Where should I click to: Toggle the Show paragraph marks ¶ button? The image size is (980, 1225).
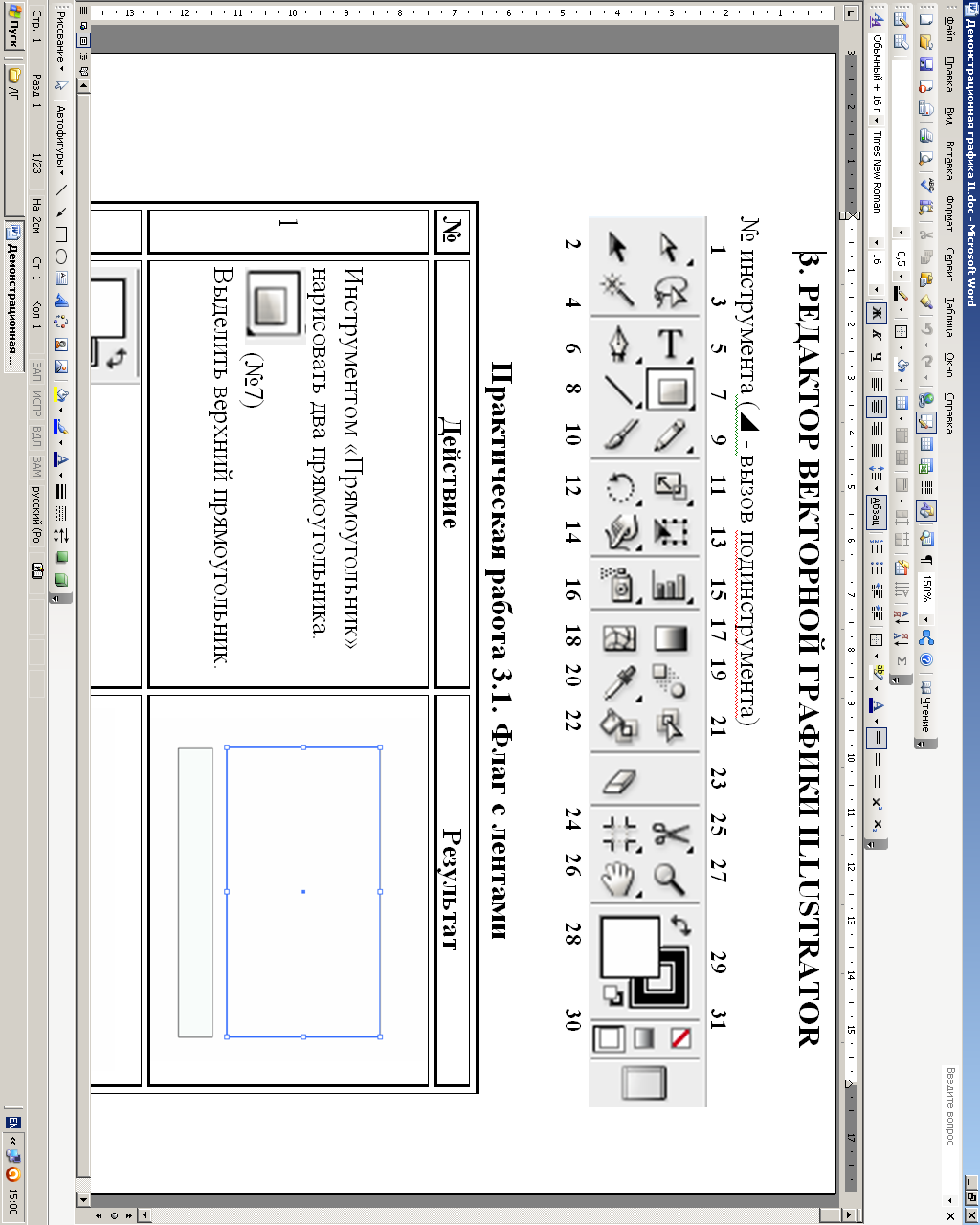coord(926,560)
